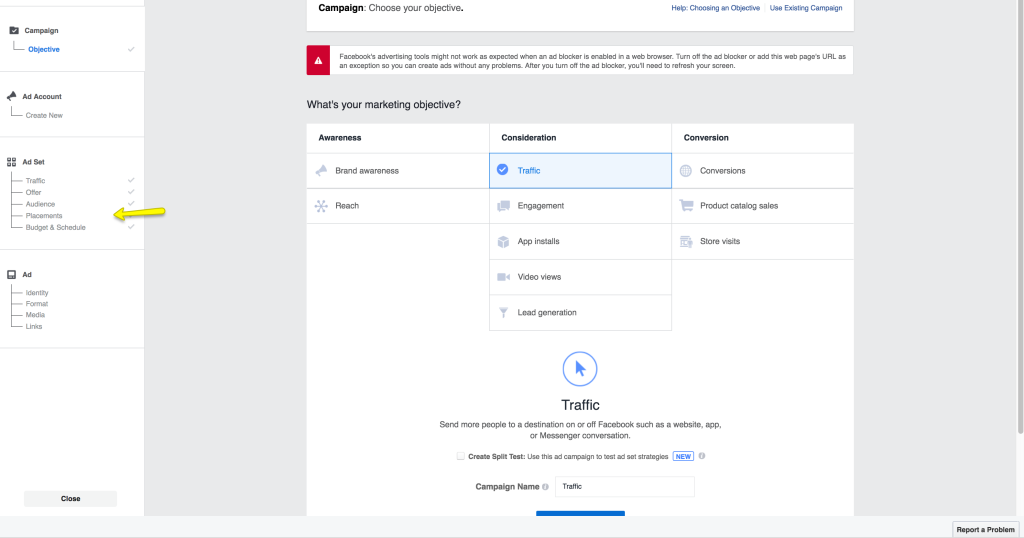Screen dimensions: 1024x538
Task: Click the info icon next to NEW badge
Action: tap(702, 456)
